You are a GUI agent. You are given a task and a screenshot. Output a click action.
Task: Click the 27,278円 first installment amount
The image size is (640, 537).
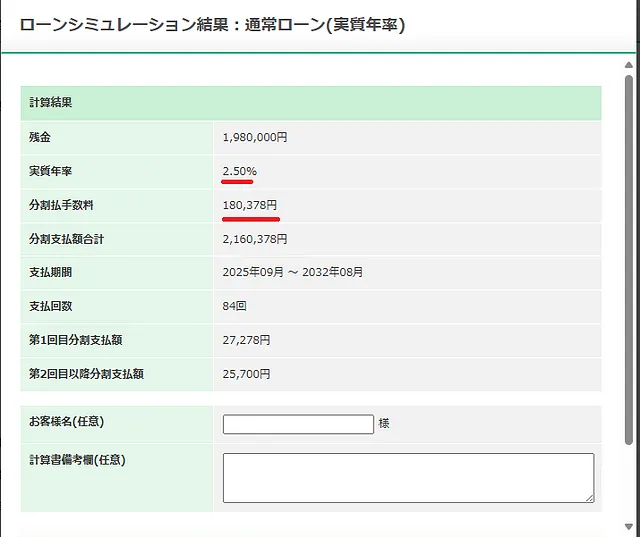click(246, 340)
